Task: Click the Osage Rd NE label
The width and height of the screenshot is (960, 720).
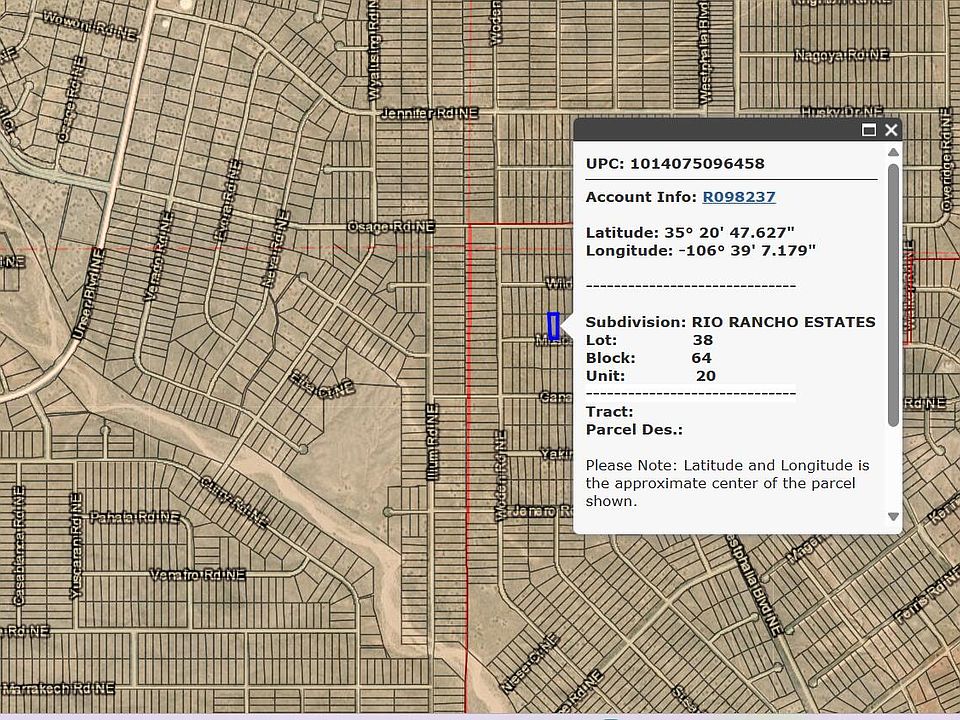Action: [391, 227]
